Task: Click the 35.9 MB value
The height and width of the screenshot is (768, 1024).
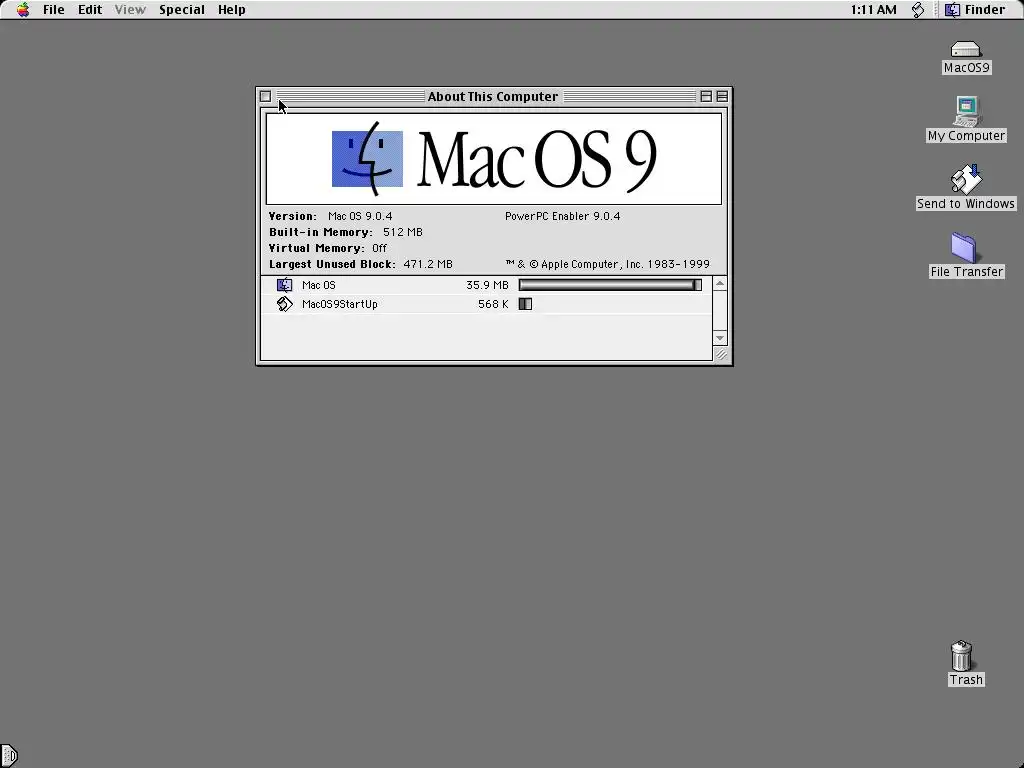Action: click(487, 285)
